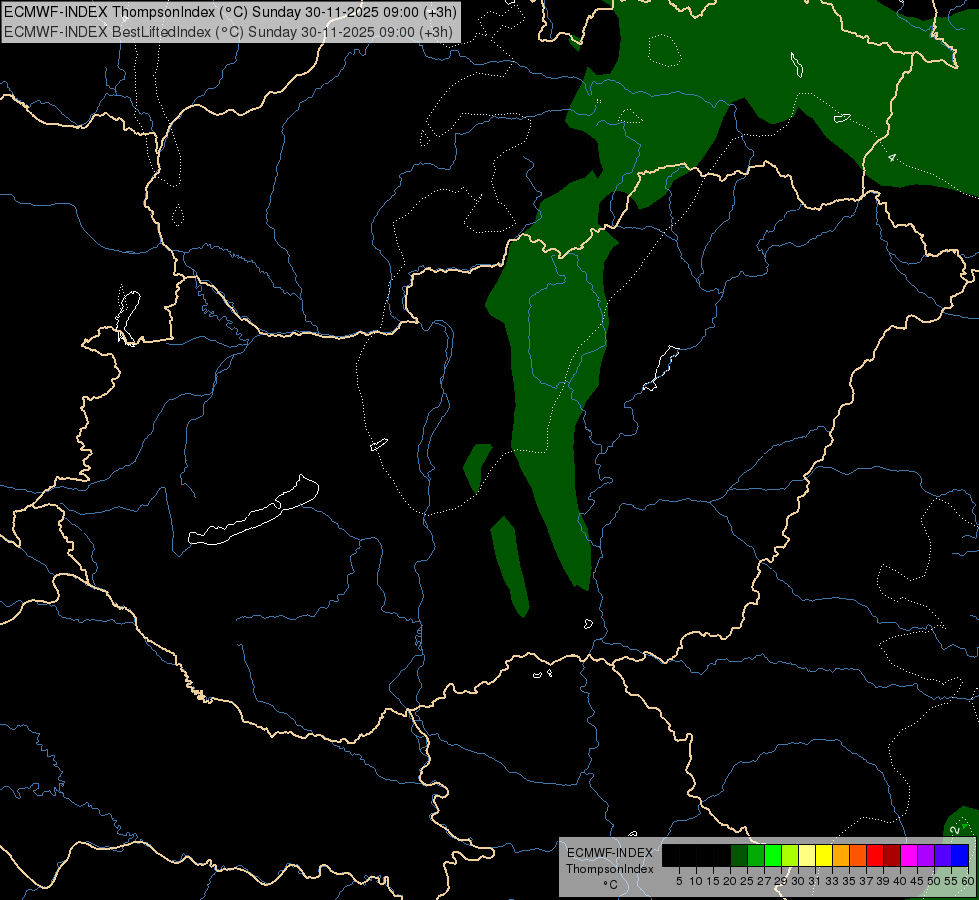
Task: Click the legend's ThompsonIndex label
Action: [610, 869]
